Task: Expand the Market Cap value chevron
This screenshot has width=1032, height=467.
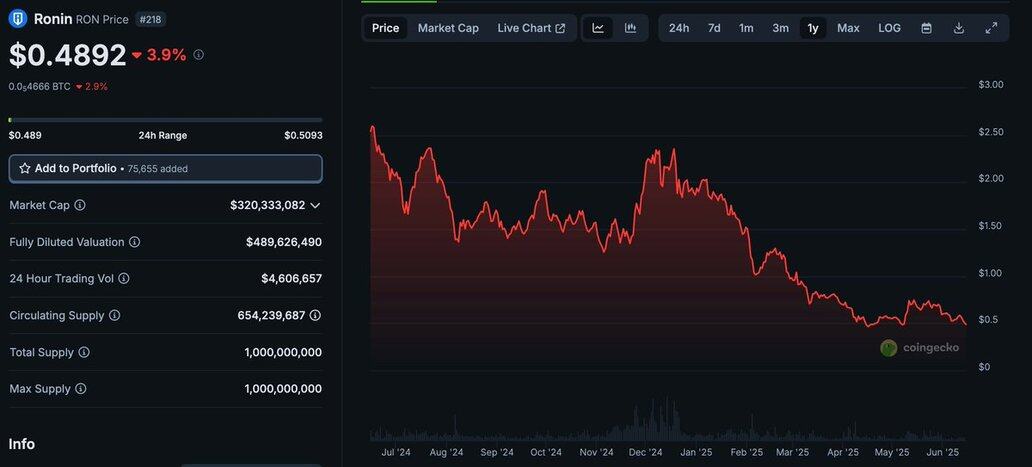Action: pos(315,205)
